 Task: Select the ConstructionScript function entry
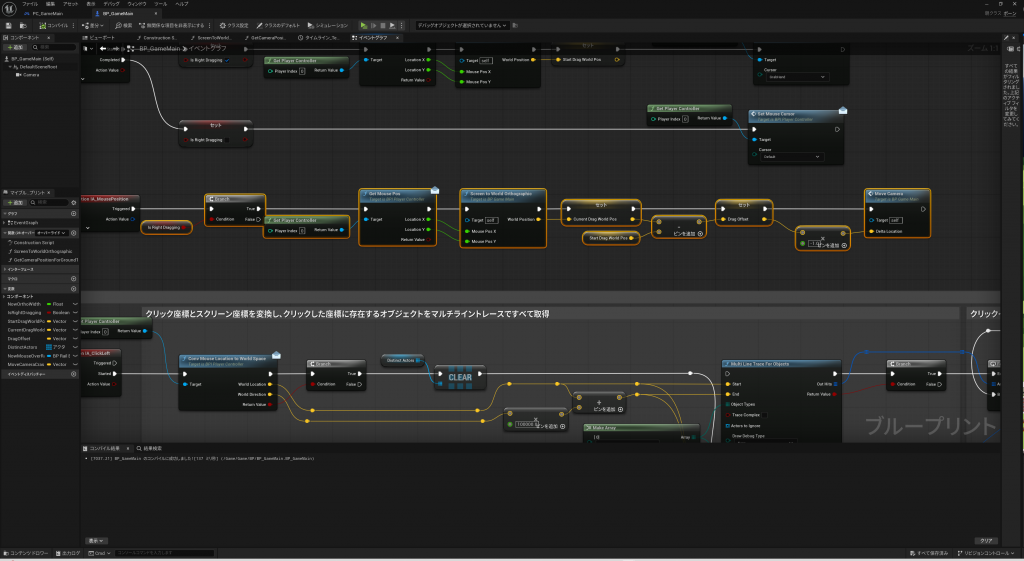(34, 242)
